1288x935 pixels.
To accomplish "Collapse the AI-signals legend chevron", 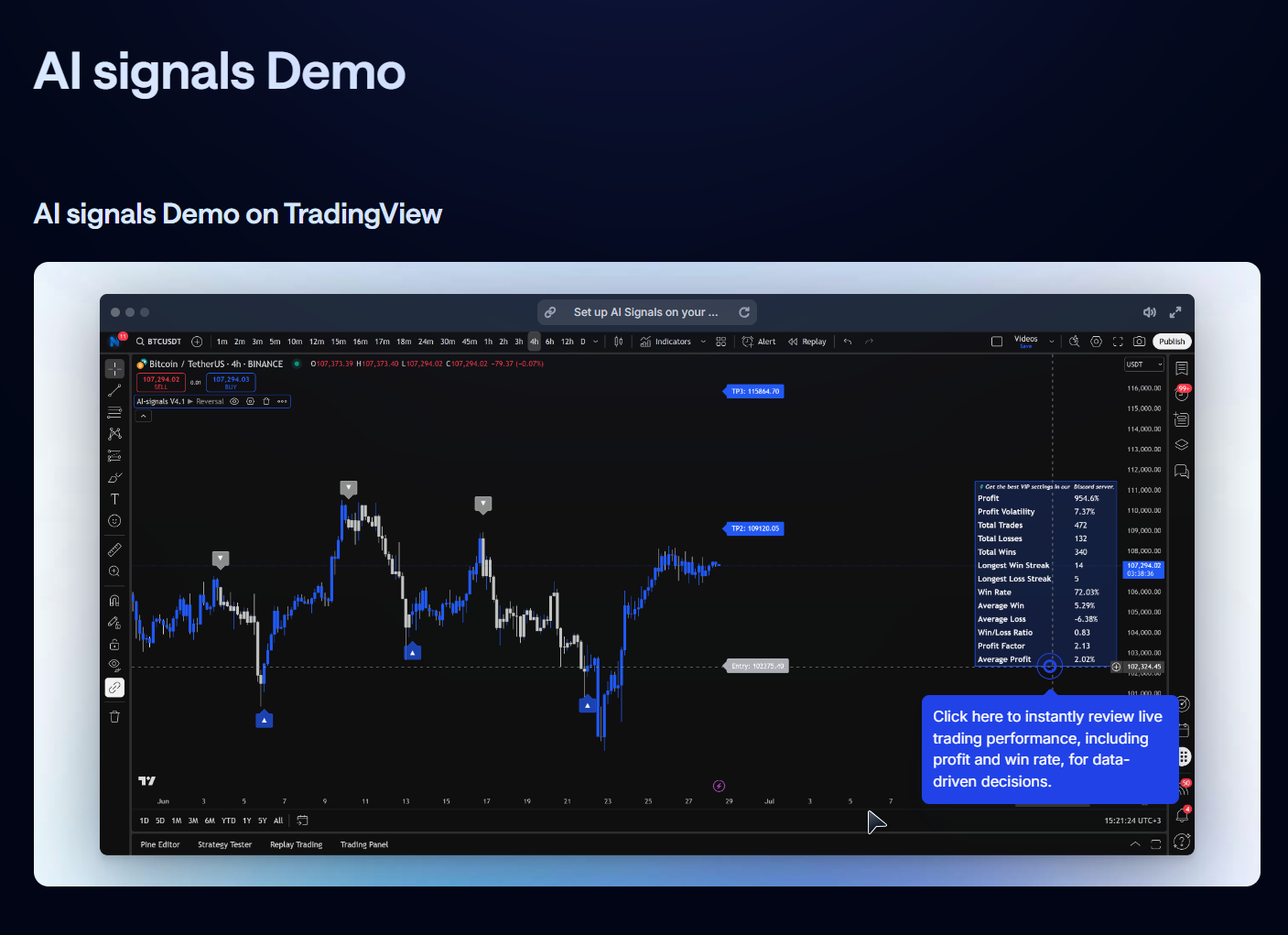I will click(x=143, y=415).
